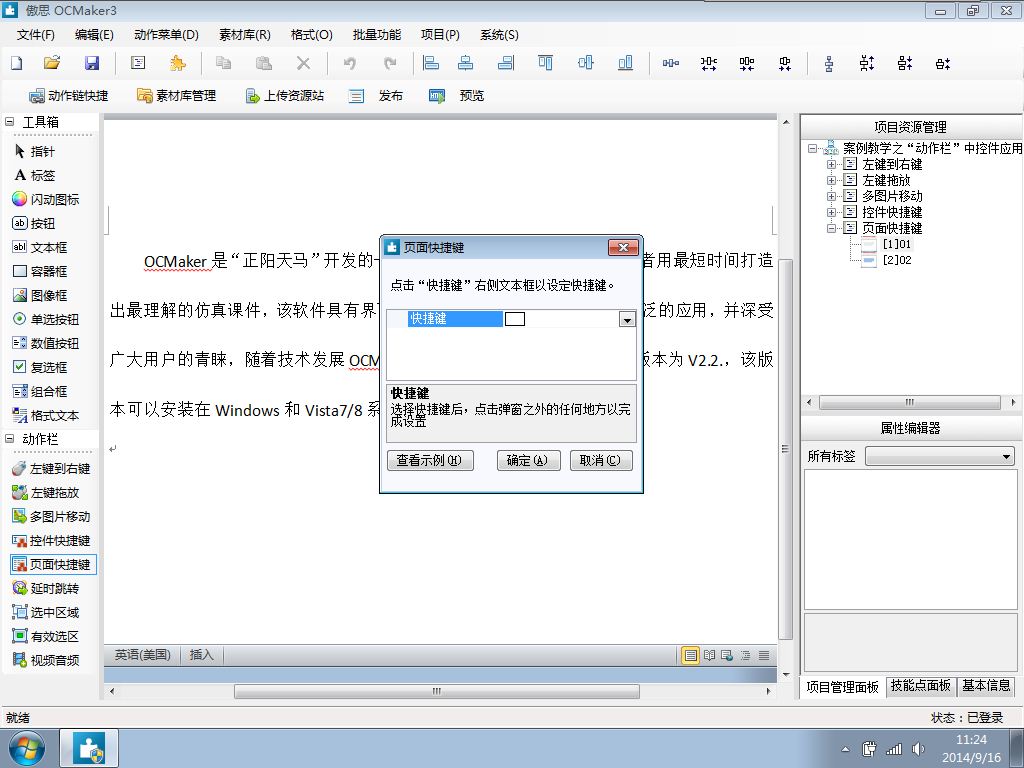Click the 确定(A) button
The height and width of the screenshot is (768, 1024).
point(528,460)
